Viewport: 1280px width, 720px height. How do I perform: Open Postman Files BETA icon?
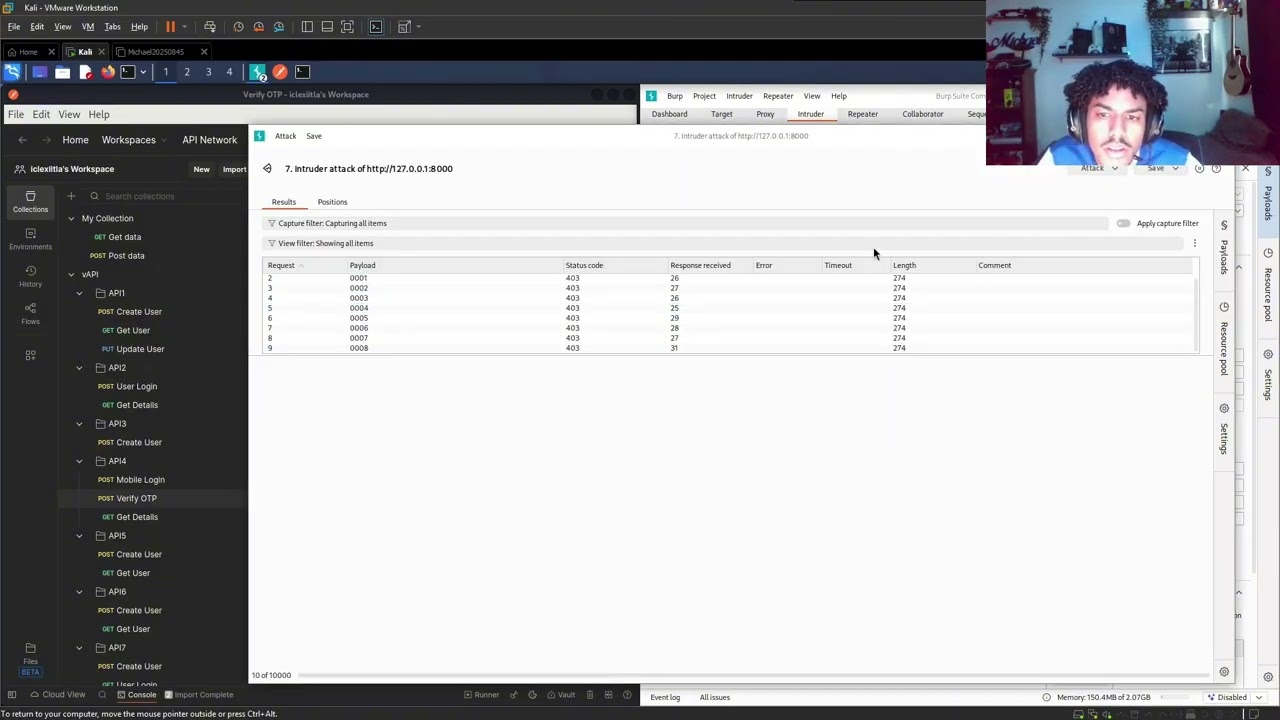pyautogui.click(x=30, y=660)
